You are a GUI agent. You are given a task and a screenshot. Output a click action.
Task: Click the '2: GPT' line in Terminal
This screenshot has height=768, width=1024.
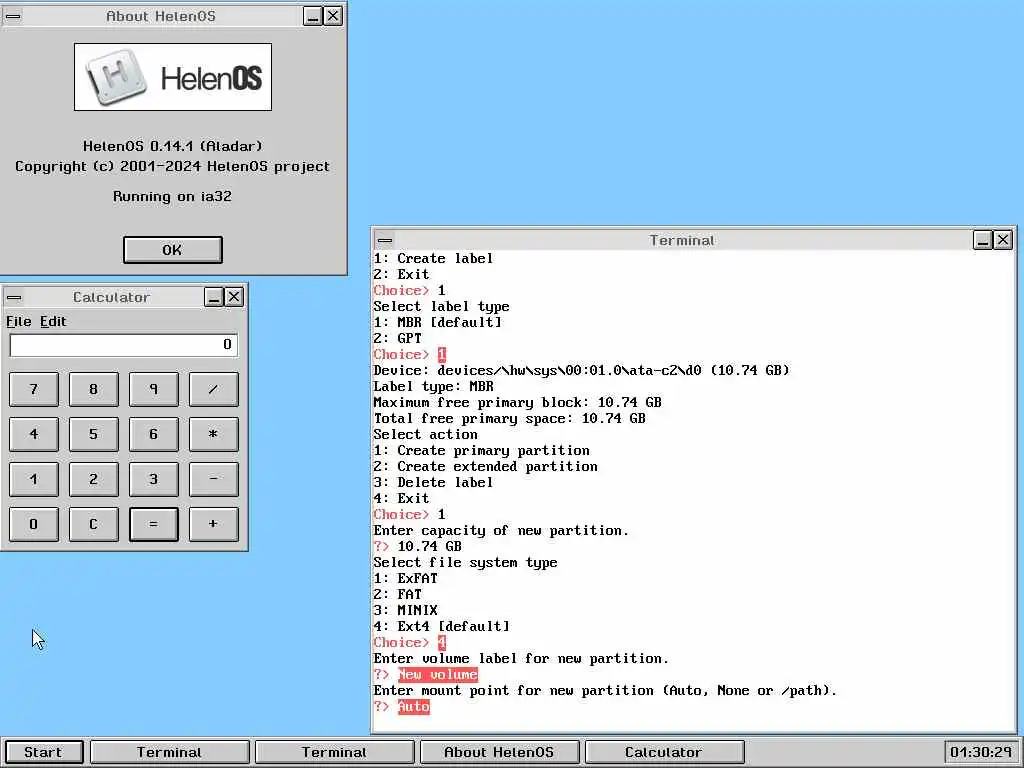(x=398, y=338)
